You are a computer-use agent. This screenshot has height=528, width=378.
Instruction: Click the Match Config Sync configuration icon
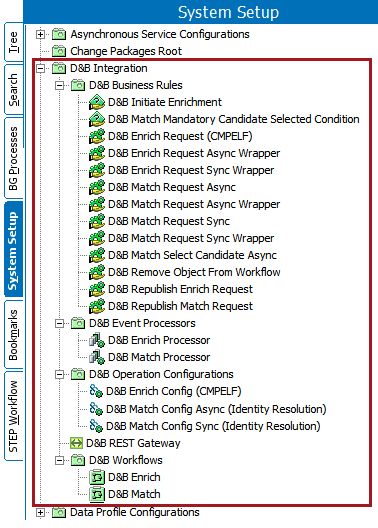[x=96, y=426]
